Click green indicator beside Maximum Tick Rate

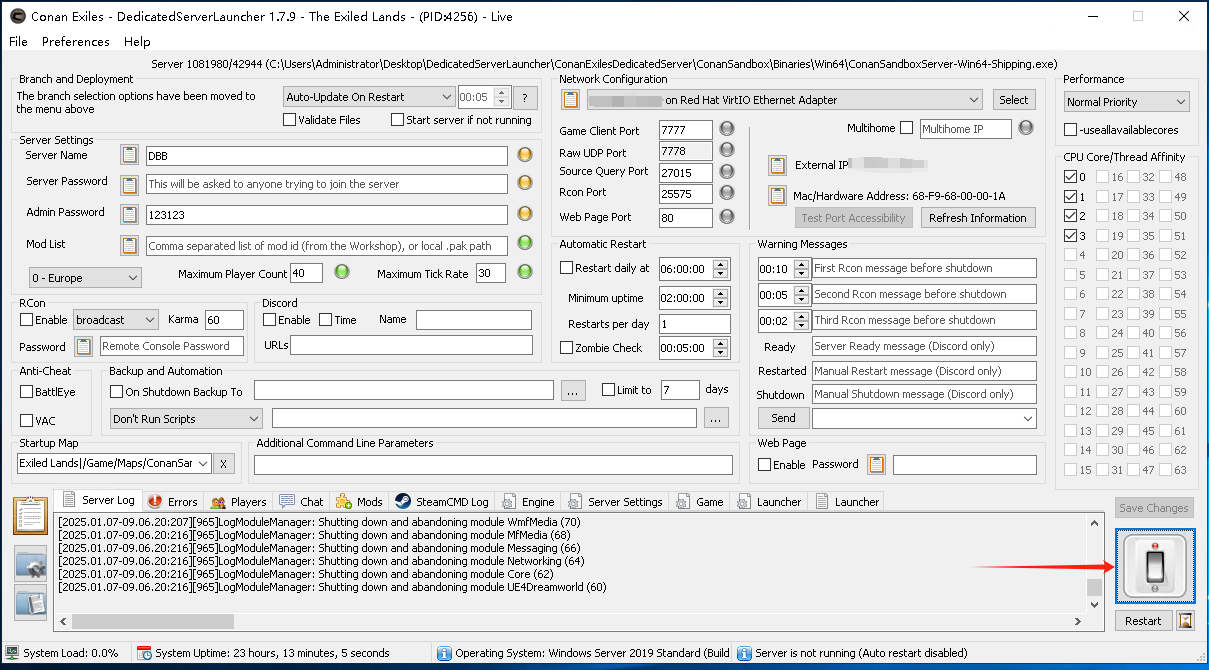pos(524,272)
